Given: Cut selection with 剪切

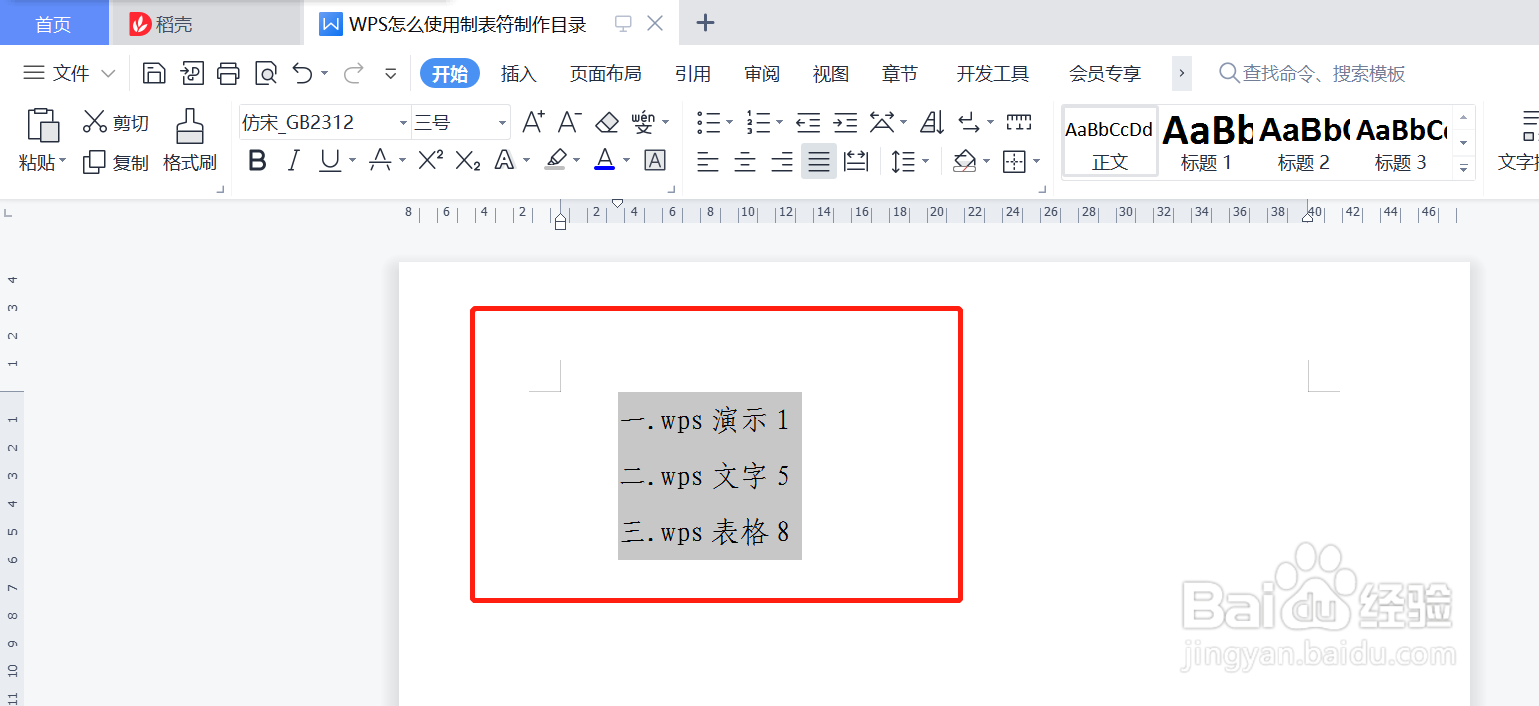Looking at the screenshot, I should coord(116,123).
